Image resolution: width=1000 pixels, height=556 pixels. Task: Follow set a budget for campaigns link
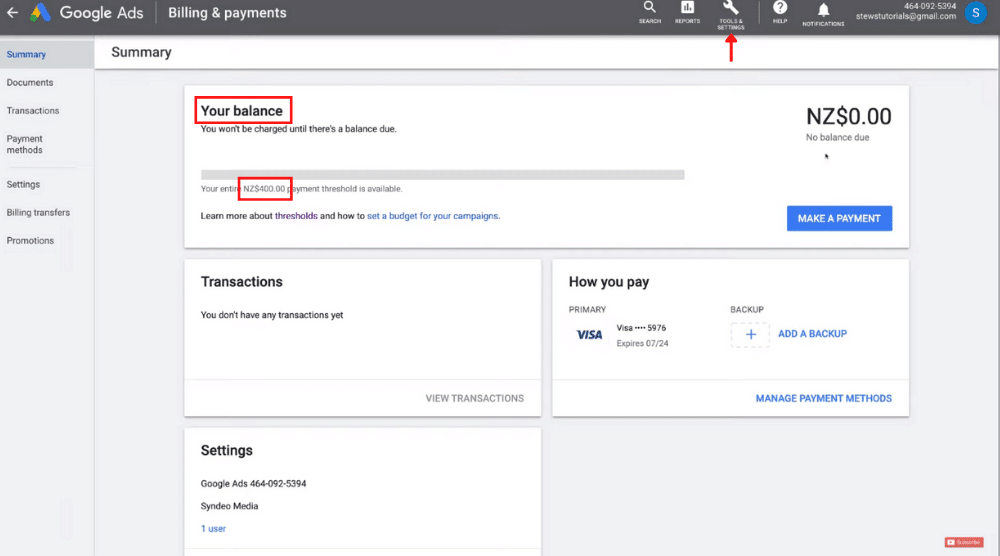point(432,216)
